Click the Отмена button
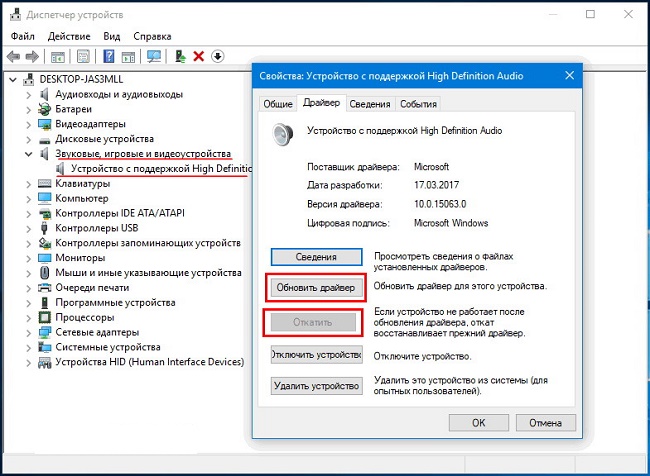The height and width of the screenshot is (476, 650). [x=546, y=423]
